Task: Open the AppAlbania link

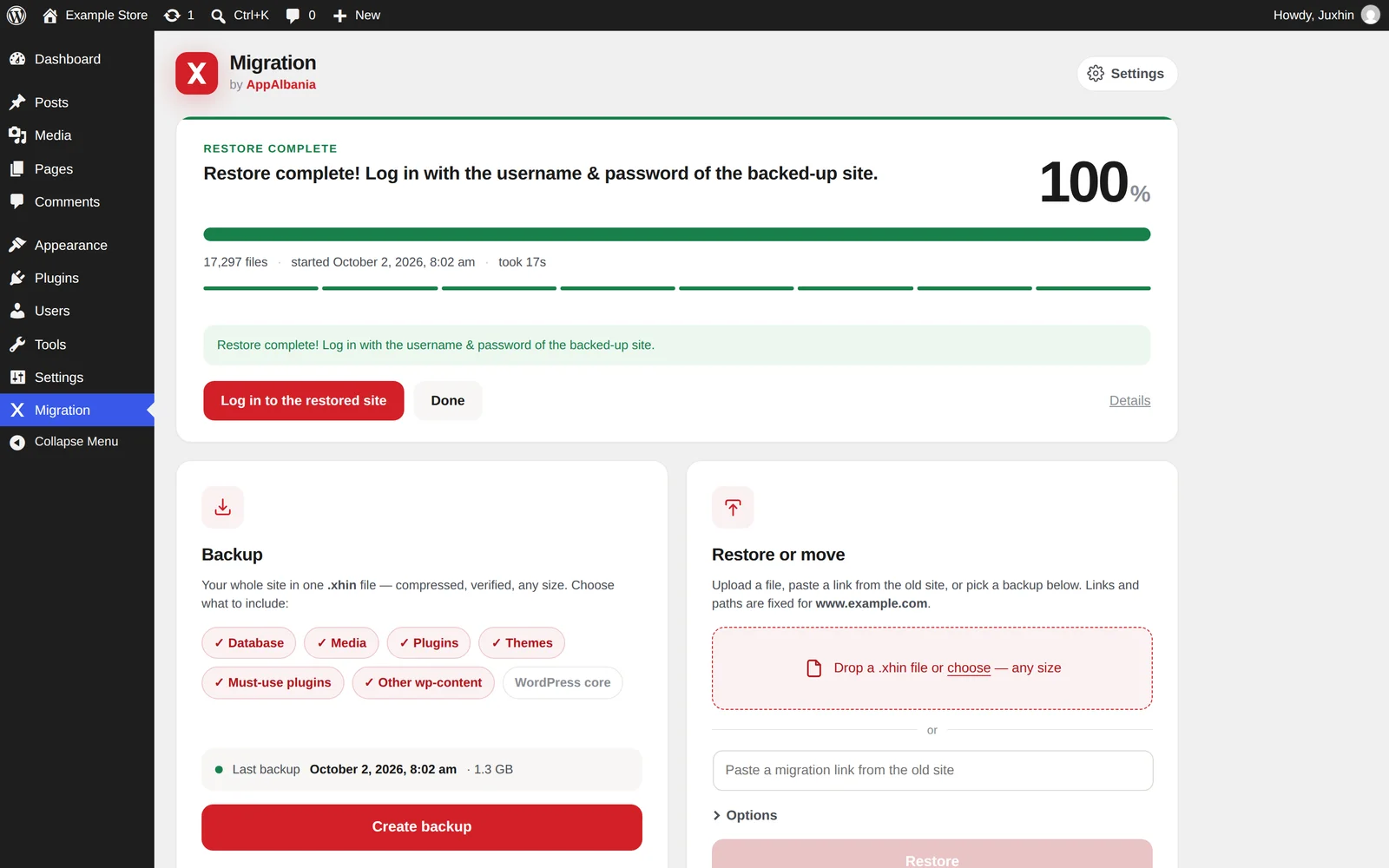Action: click(x=281, y=85)
